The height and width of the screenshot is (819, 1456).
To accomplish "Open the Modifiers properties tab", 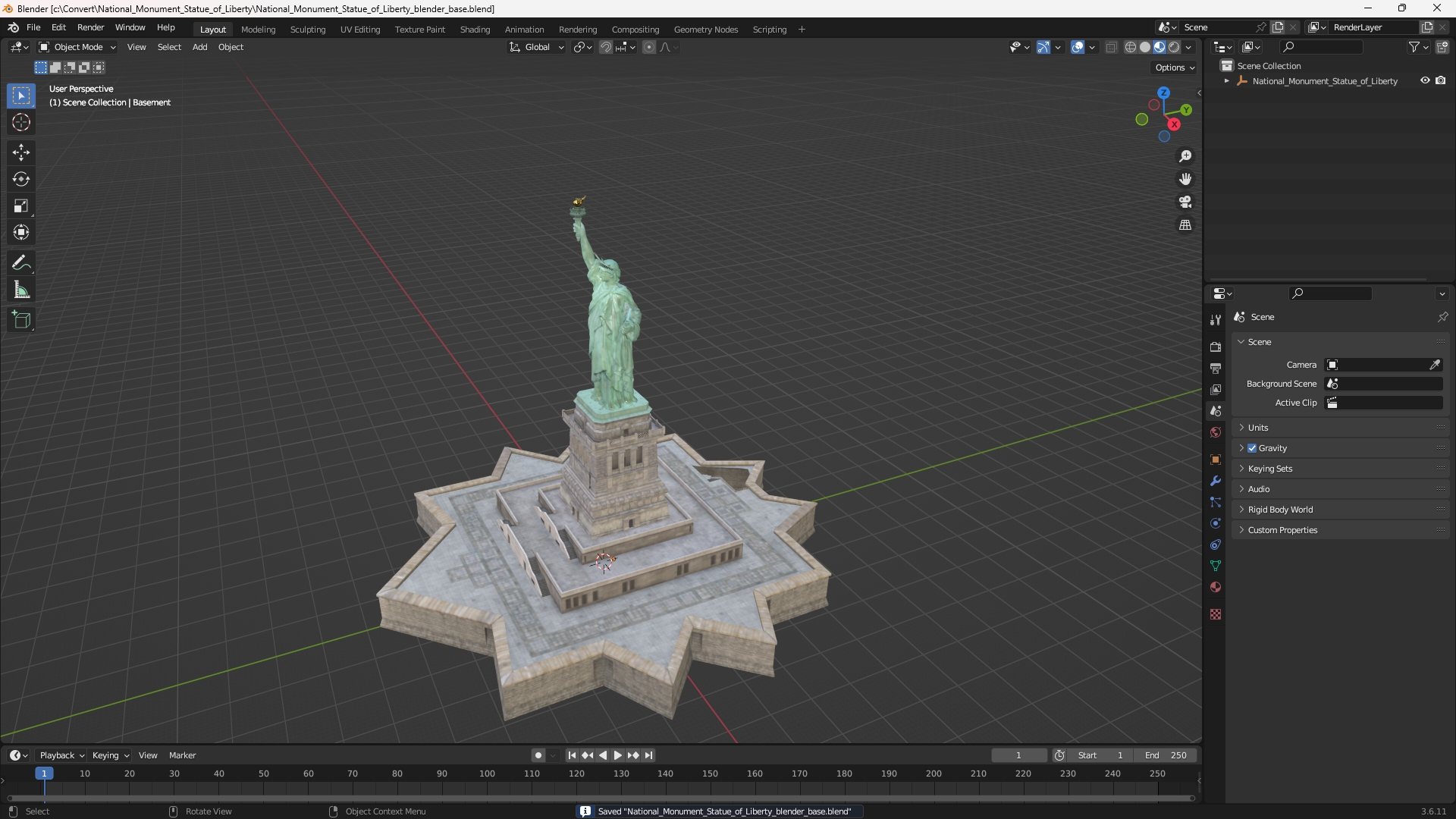I will click(x=1216, y=481).
